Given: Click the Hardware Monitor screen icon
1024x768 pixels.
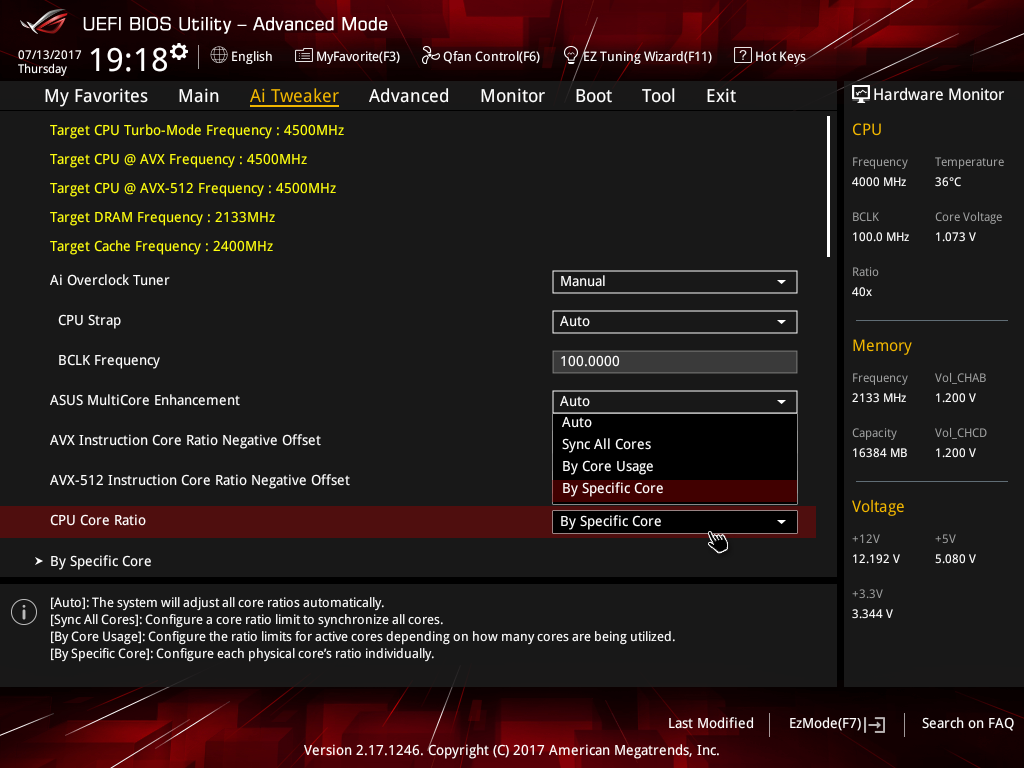Looking at the screenshot, I should click(x=861, y=95).
